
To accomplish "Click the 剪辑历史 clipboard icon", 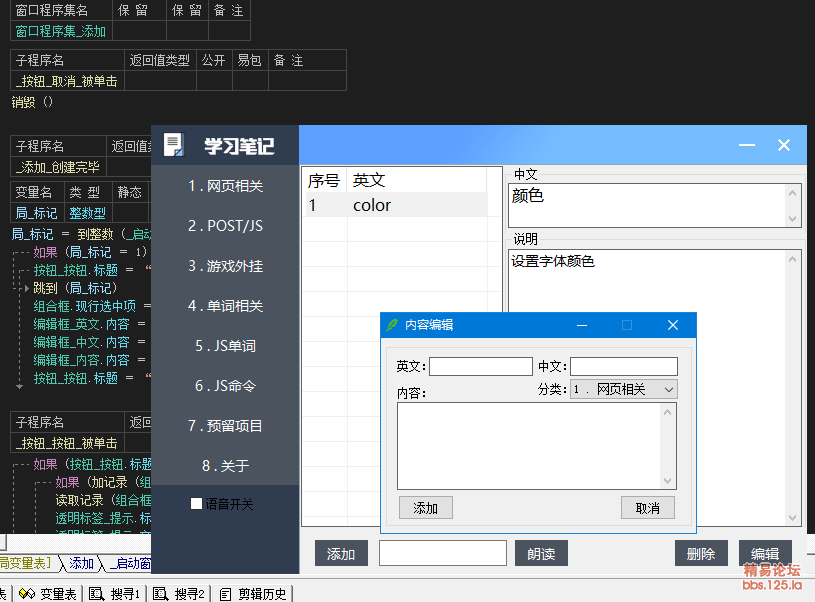I will point(226,594).
